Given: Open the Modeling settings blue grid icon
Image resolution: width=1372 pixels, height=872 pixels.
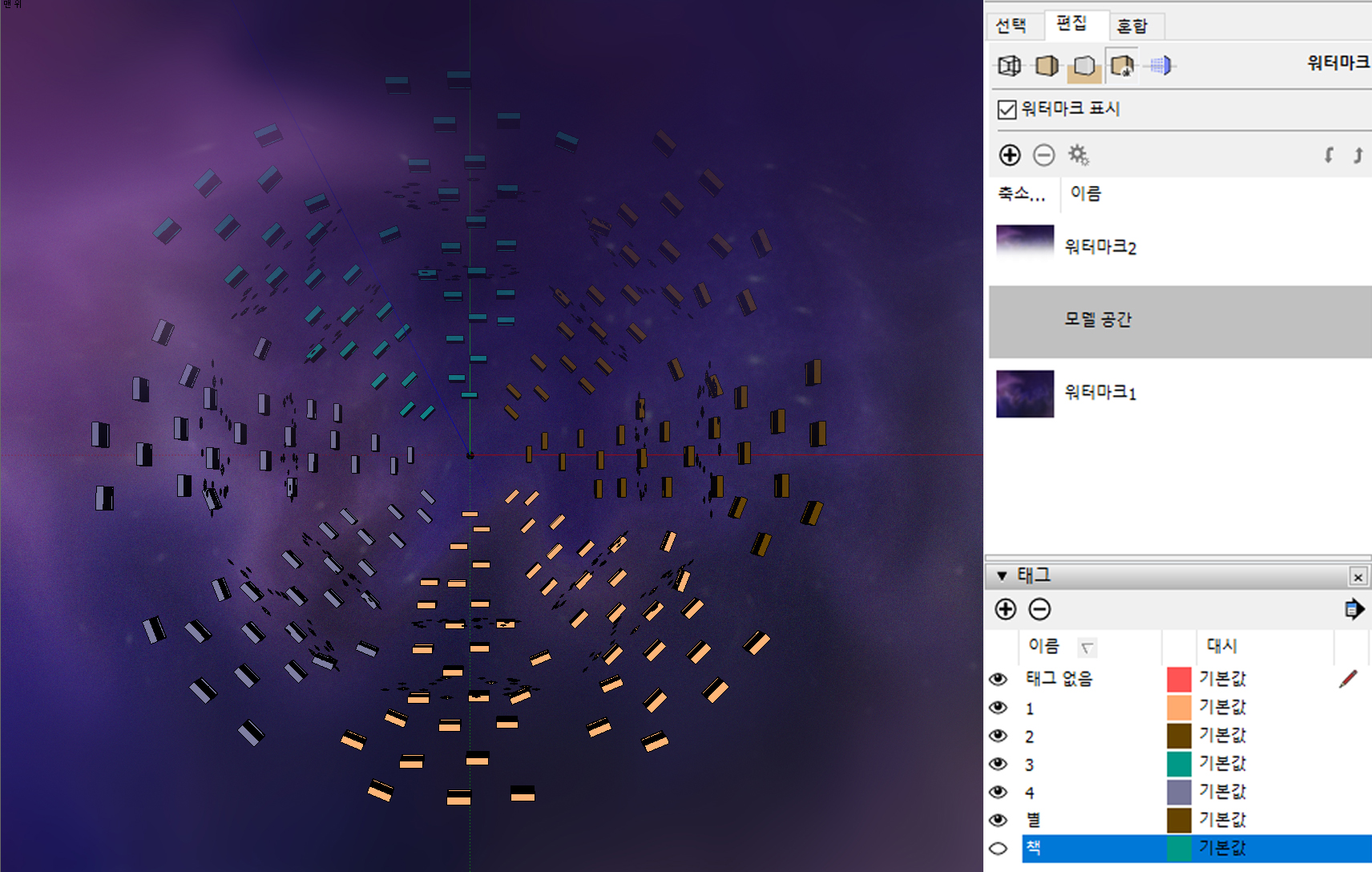Looking at the screenshot, I should tap(1160, 66).
